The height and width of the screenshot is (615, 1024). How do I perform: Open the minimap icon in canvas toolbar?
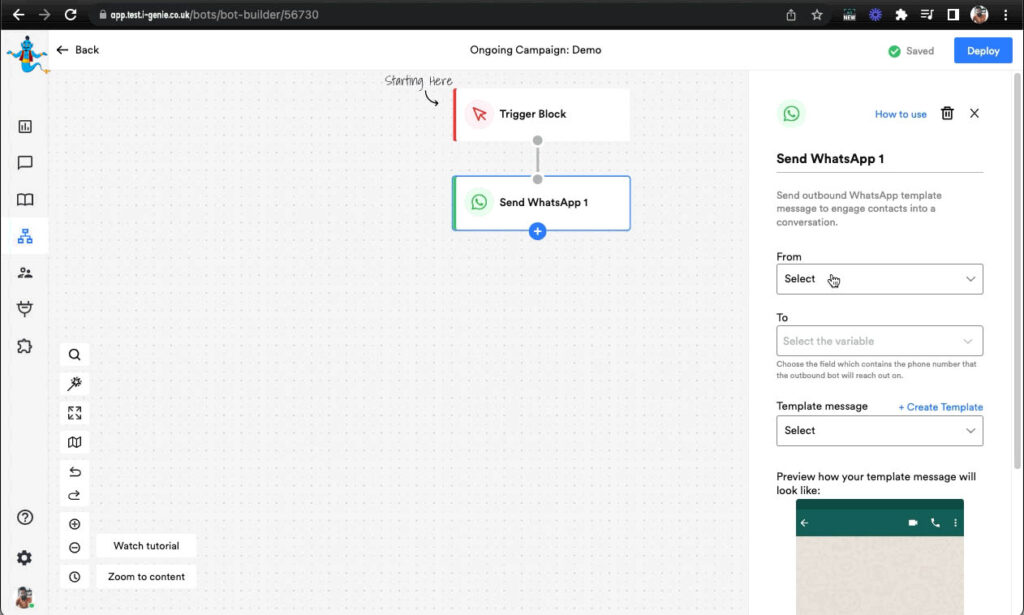[75, 442]
